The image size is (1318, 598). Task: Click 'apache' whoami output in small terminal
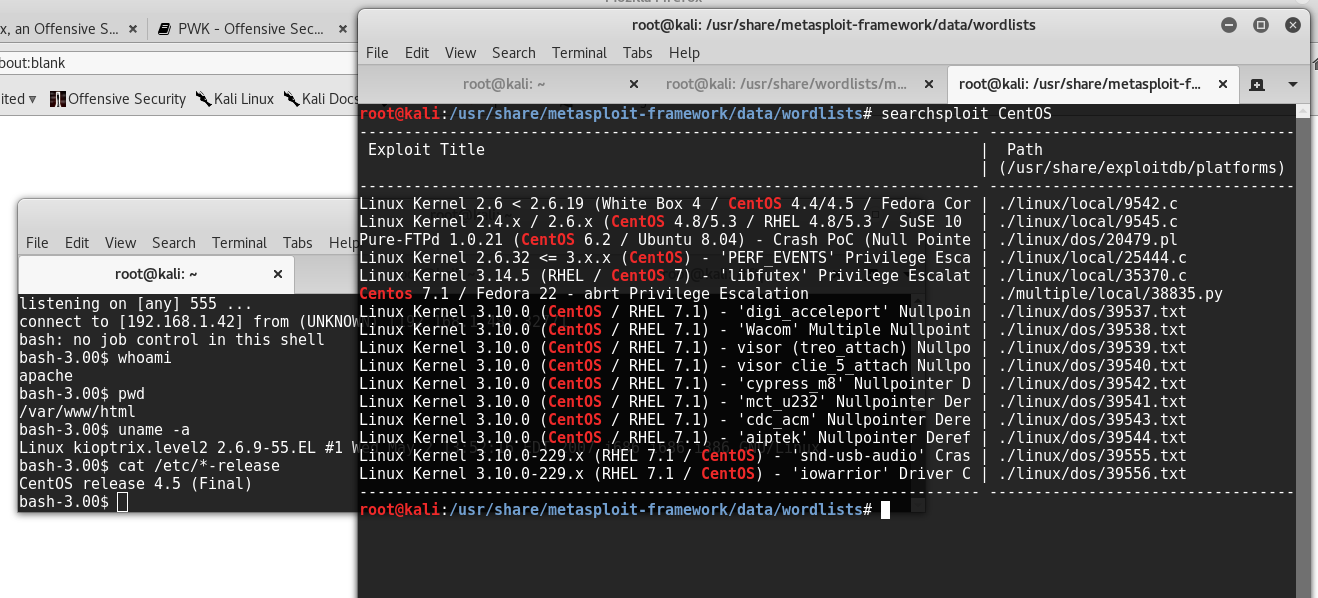click(x=46, y=376)
